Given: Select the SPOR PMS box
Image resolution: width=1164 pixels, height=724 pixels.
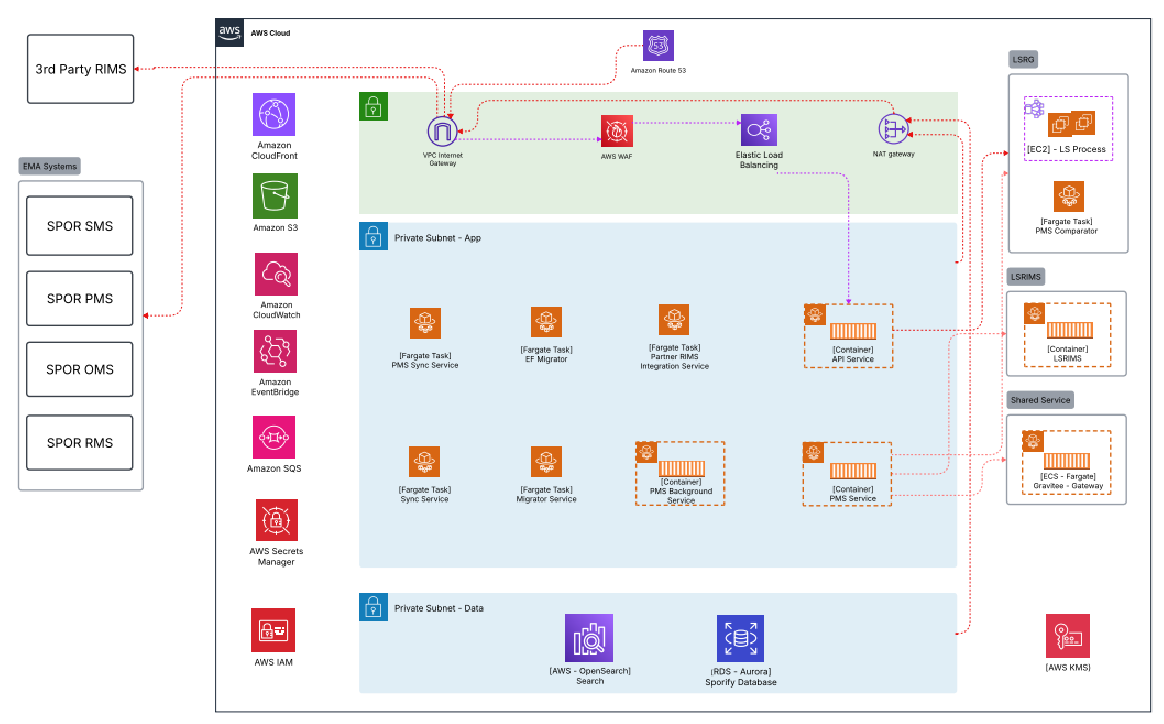Looking at the screenshot, I should pos(79,298).
